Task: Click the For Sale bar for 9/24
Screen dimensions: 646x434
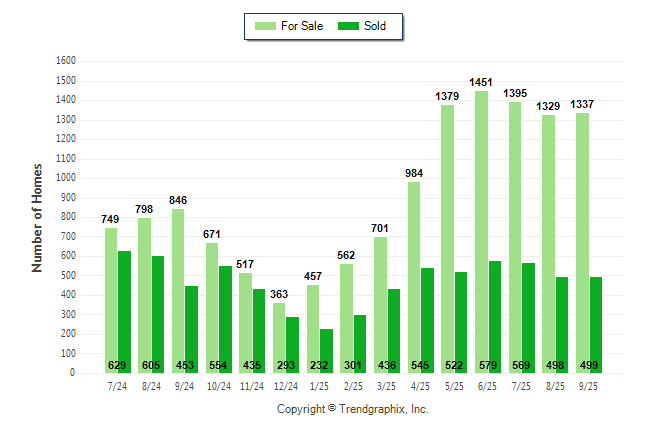Action: click(178, 290)
